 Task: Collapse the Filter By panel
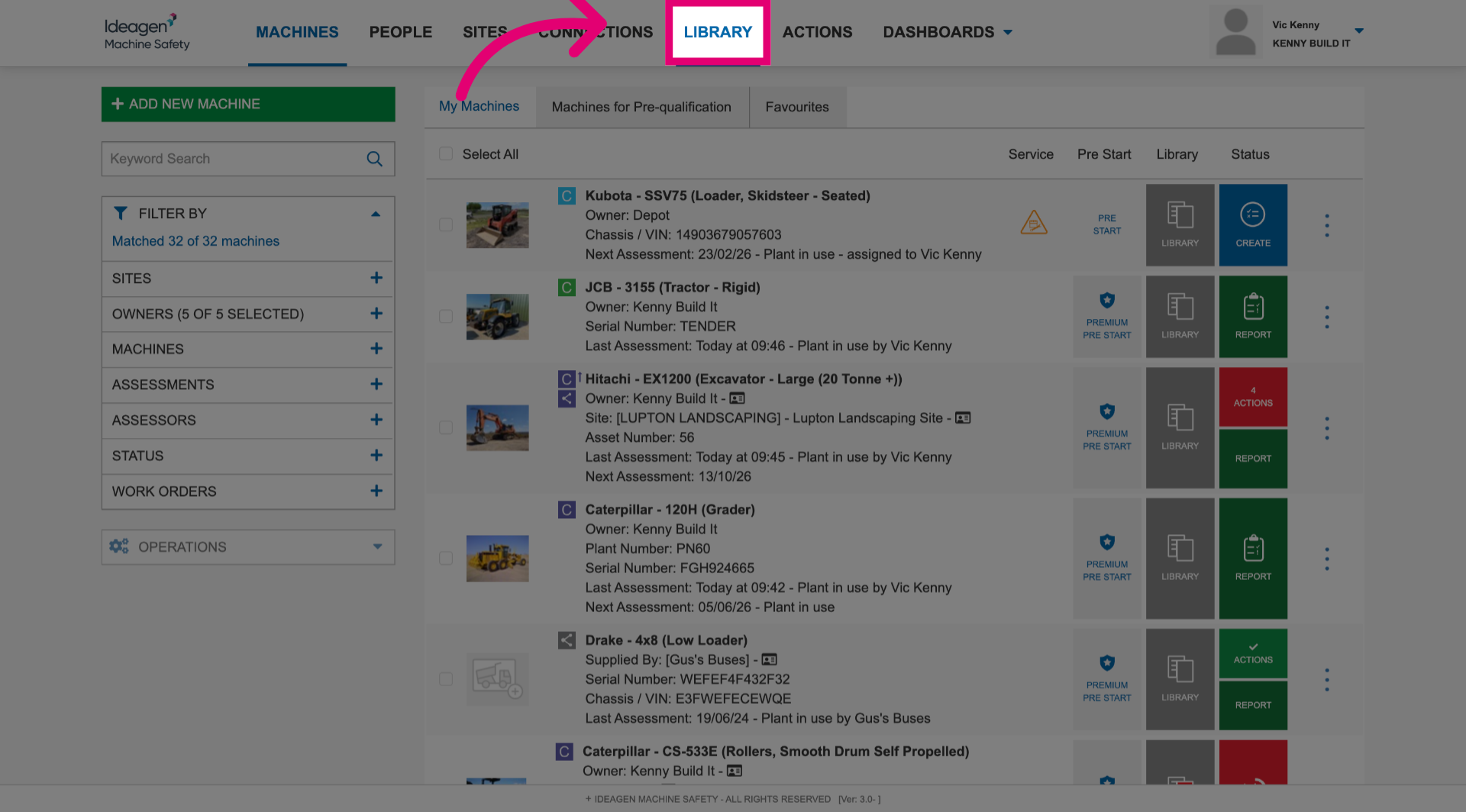376,214
